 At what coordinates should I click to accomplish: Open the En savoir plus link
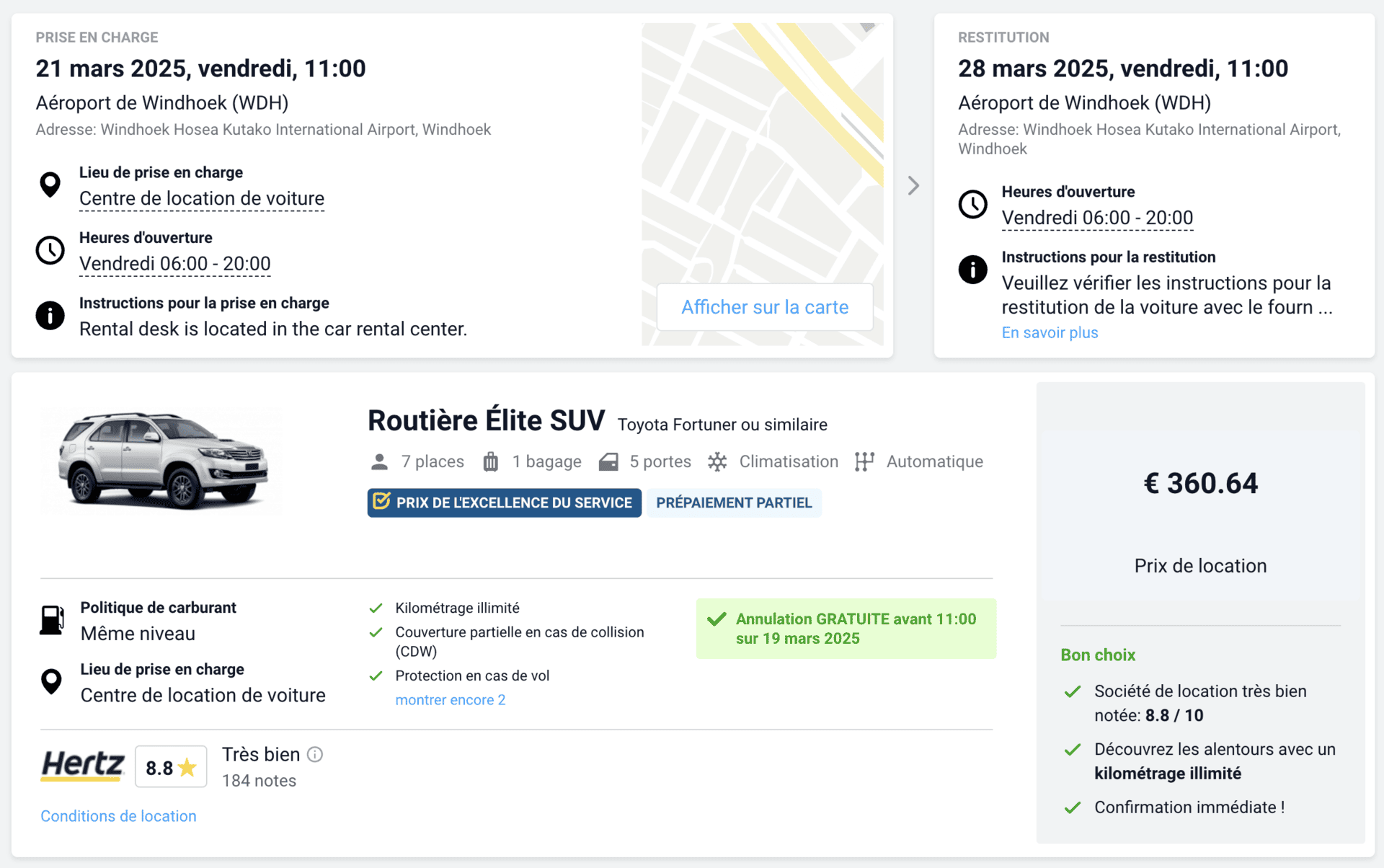coord(1050,332)
